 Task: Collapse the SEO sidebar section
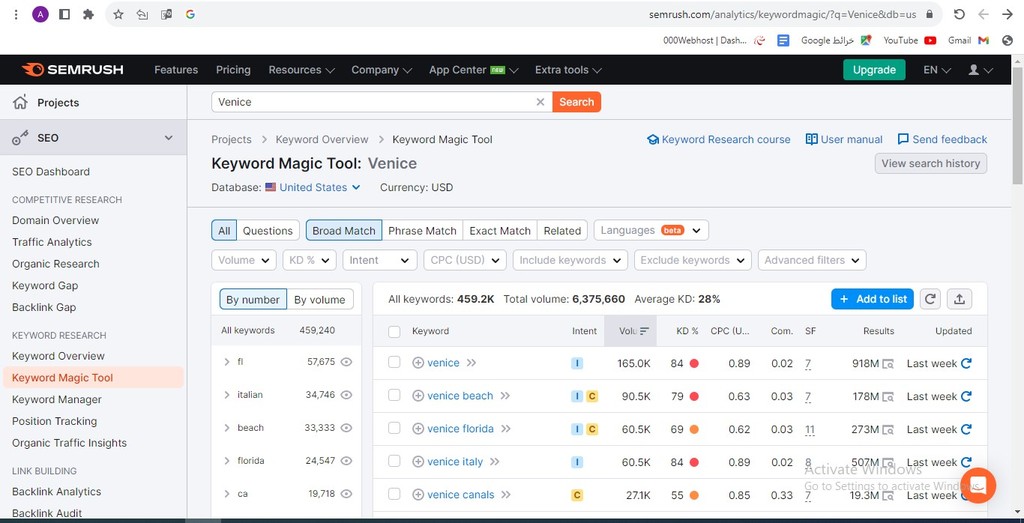coord(168,138)
